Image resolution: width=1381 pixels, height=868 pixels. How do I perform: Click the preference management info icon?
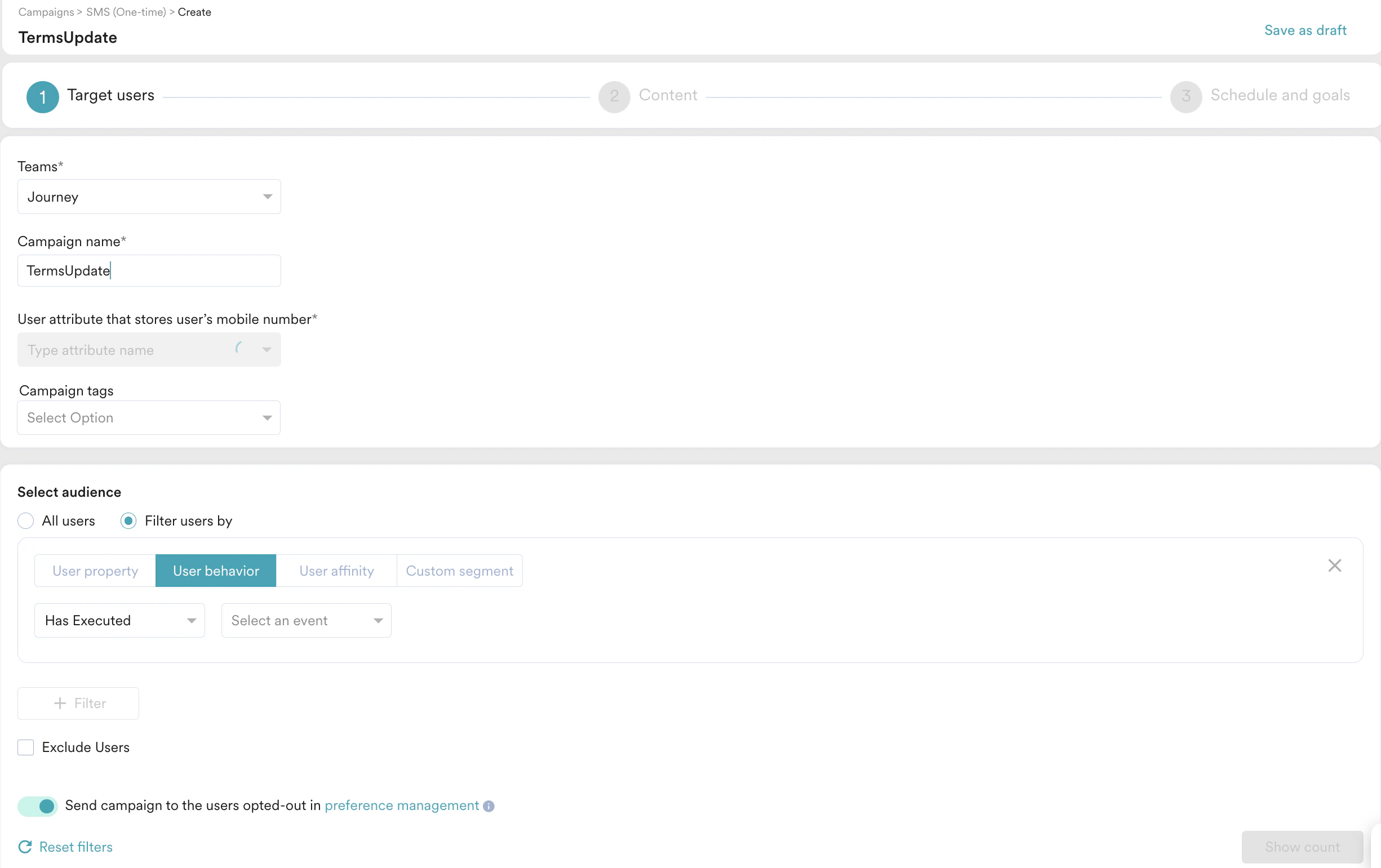pos(489,805)
